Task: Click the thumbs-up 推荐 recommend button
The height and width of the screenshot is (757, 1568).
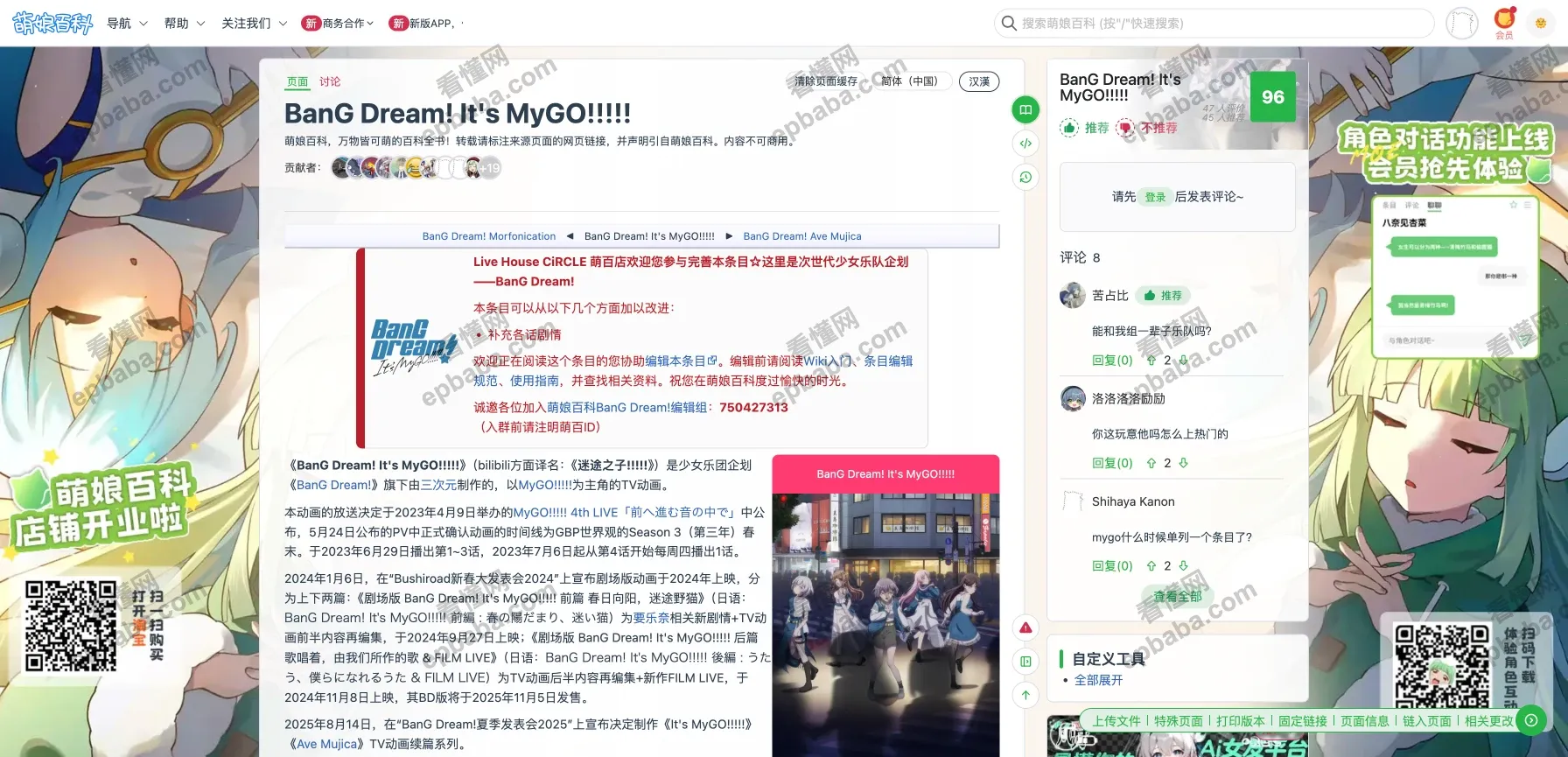Action: [1085, 128]
